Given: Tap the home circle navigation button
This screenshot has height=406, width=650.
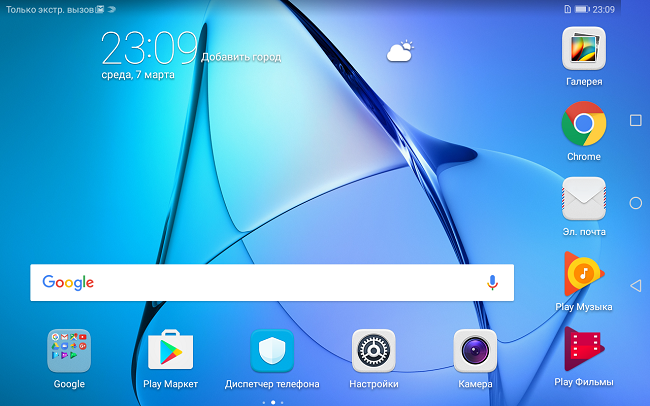Looking at the screenshot, I should [635, 203].
